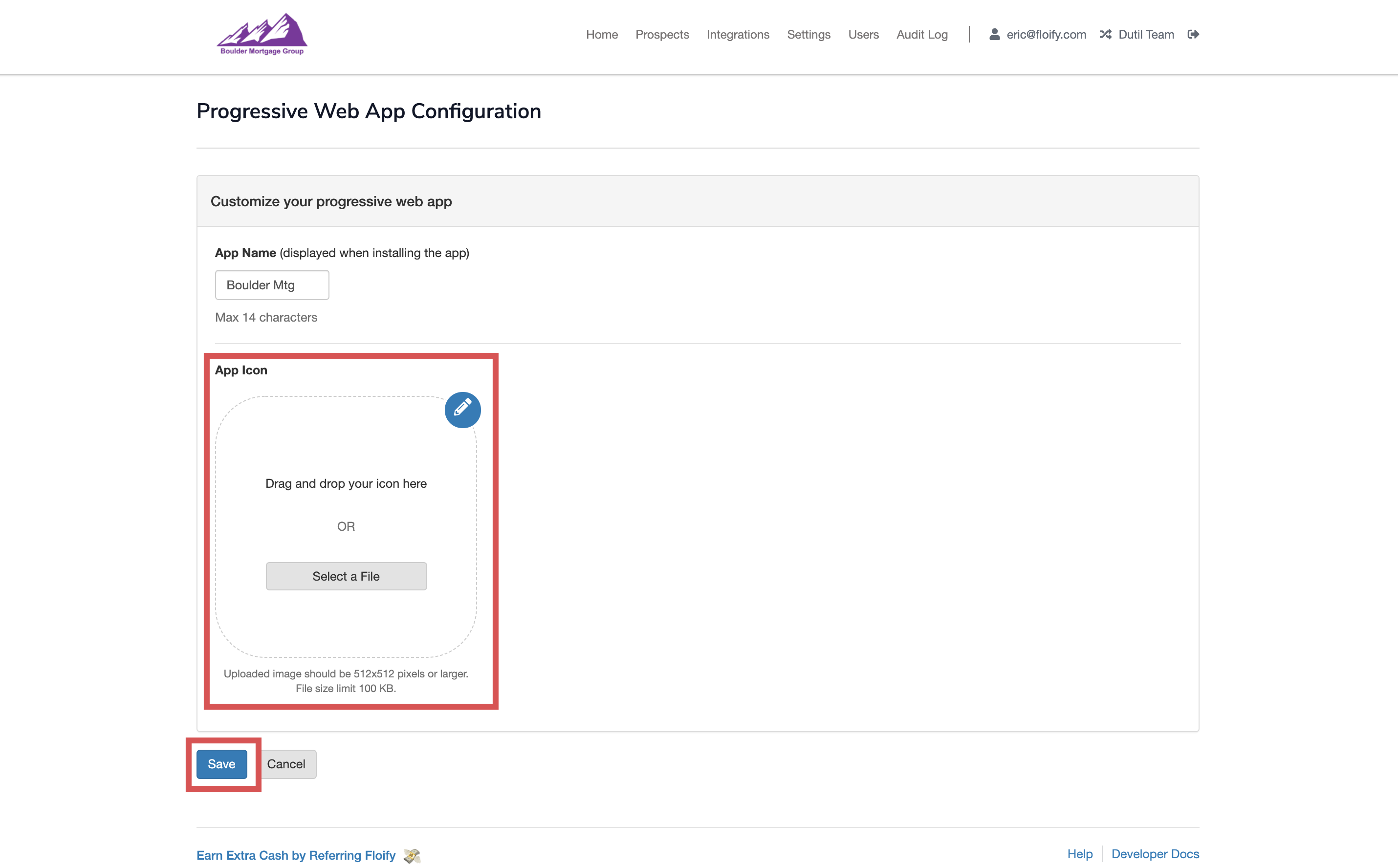Image resolution: width=1398 pixels, height=868 pixels.
Task: Click the shuffle team-switch icon
Action: (1105, 34)
